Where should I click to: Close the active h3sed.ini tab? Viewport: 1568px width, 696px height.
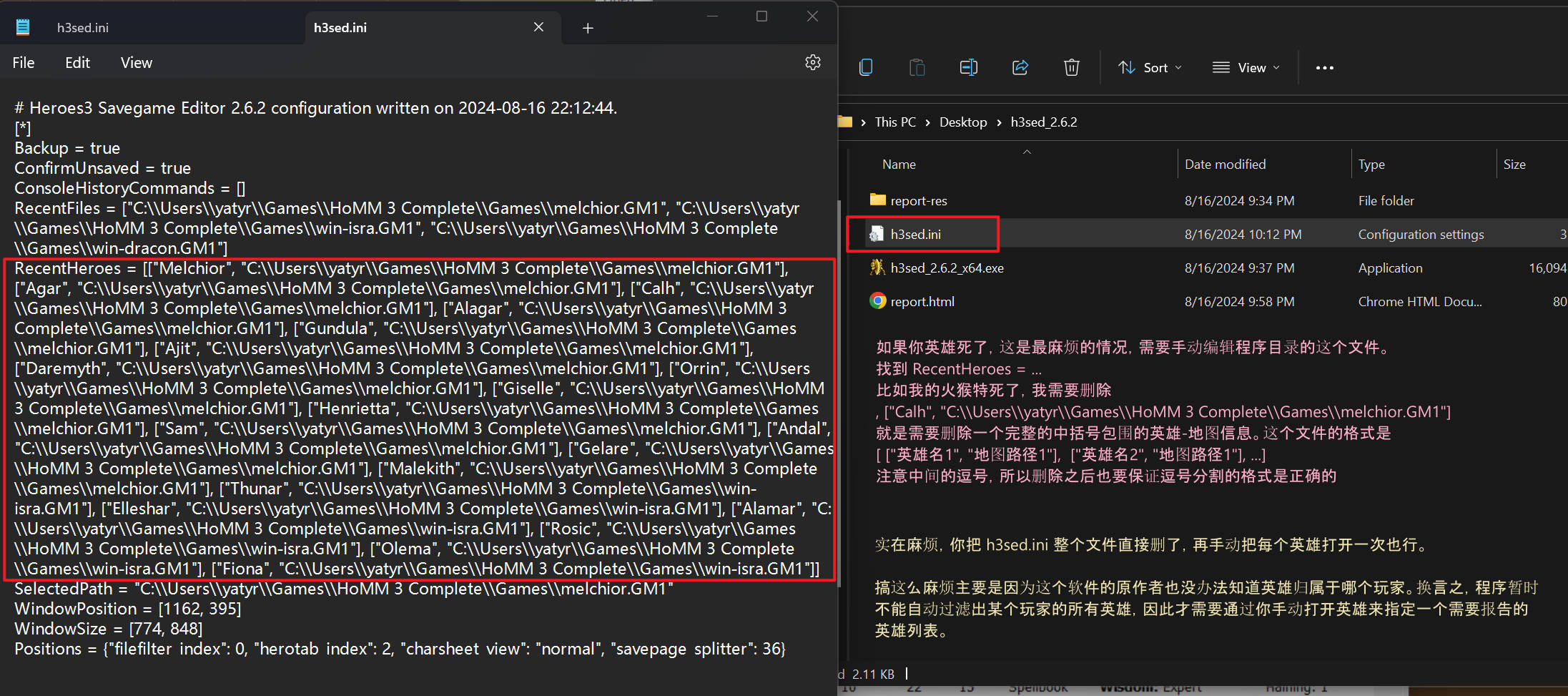coord(538,27)
